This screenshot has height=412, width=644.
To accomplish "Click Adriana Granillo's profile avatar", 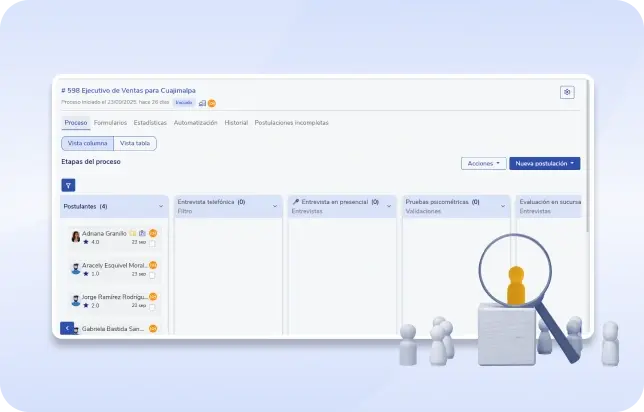I will point(76,237).
